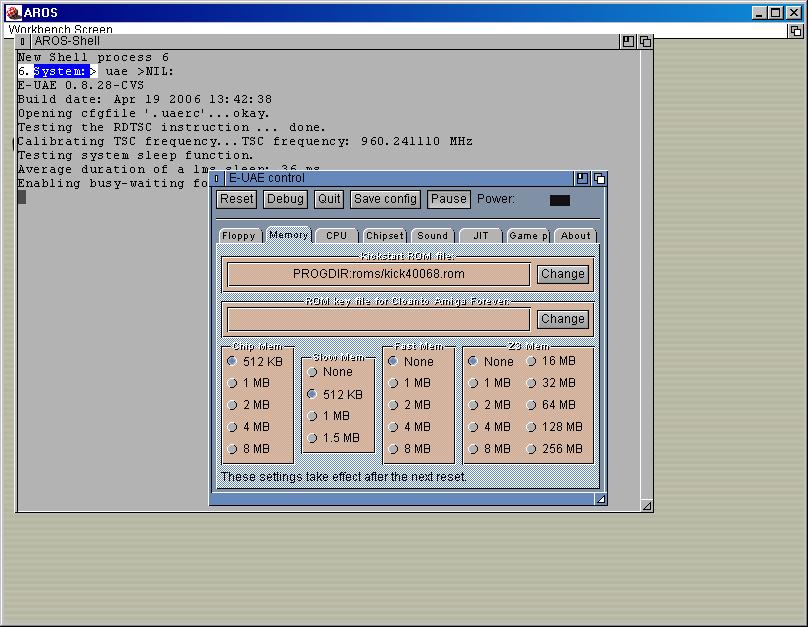Open the Sound tab
The image size is (808, 627).
(432, 235)
